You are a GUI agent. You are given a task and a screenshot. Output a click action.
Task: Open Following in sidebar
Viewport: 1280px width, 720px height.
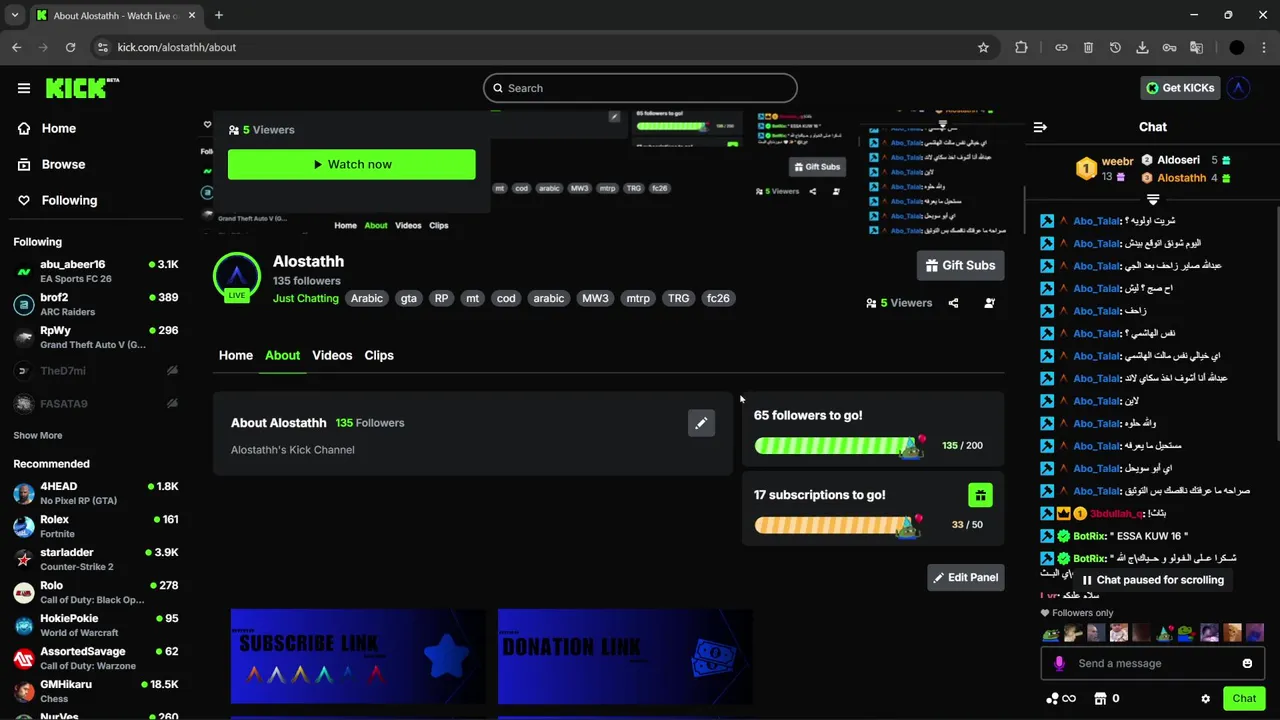click(x=57, y=200)
